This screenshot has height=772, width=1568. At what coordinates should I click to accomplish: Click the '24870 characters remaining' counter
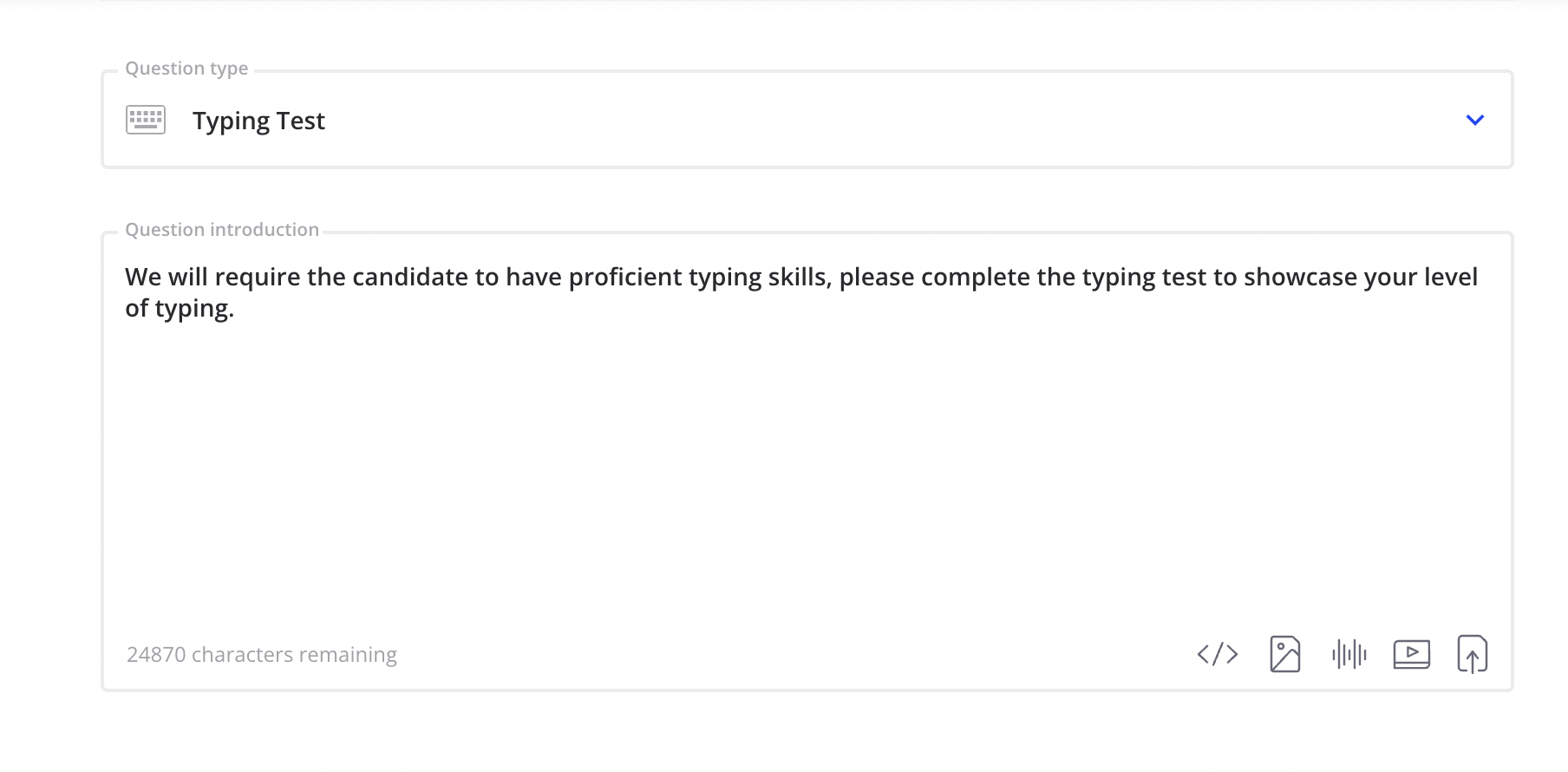coord(262,654)
